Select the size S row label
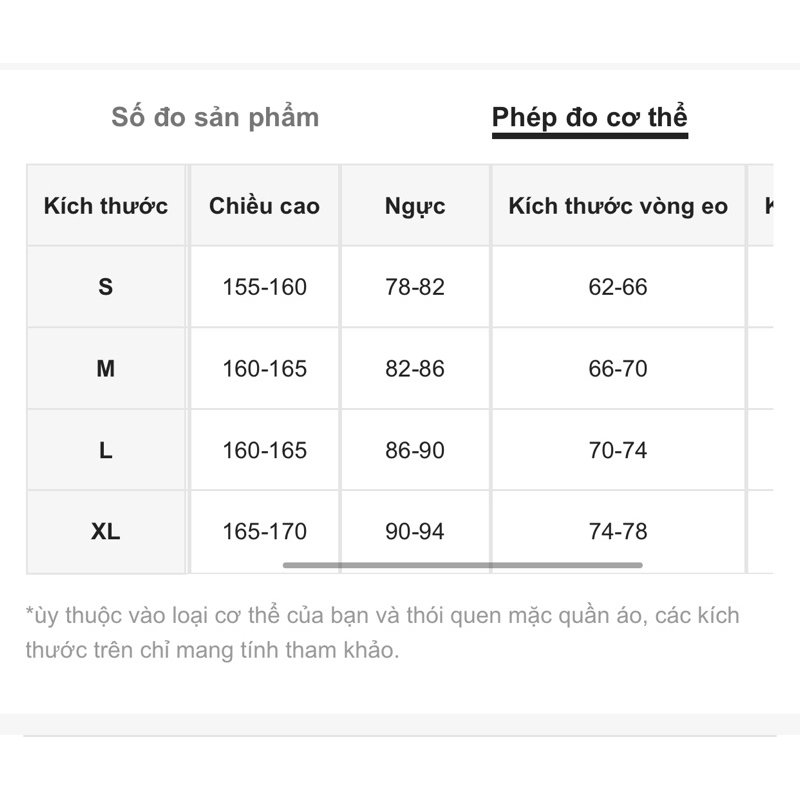 click(106, 287)
